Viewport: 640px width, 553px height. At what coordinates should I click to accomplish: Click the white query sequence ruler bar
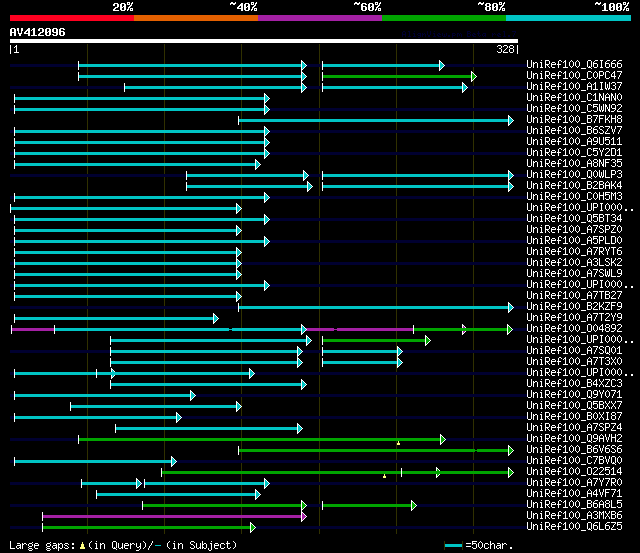(x=264, y=41)
